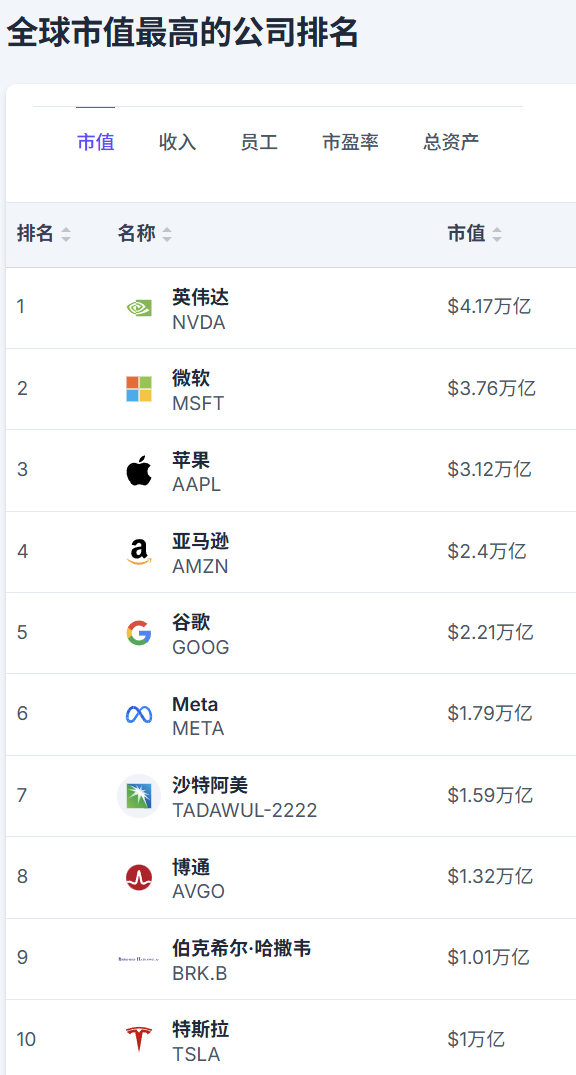Viewport: 576px width, 1075px height.
Task: Switch to the 市盈率 tab
Action: pos(350,142)
